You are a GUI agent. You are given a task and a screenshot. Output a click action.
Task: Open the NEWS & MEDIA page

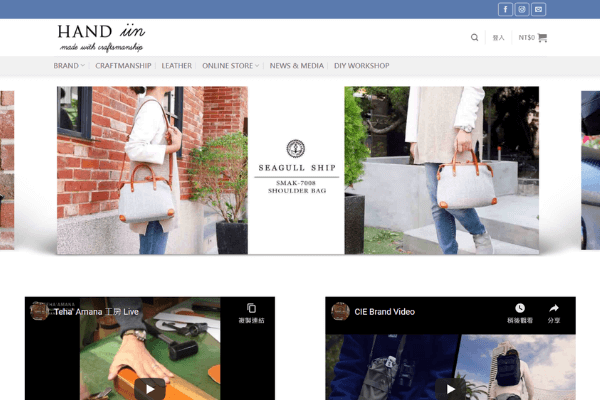(x=297, y=65)
